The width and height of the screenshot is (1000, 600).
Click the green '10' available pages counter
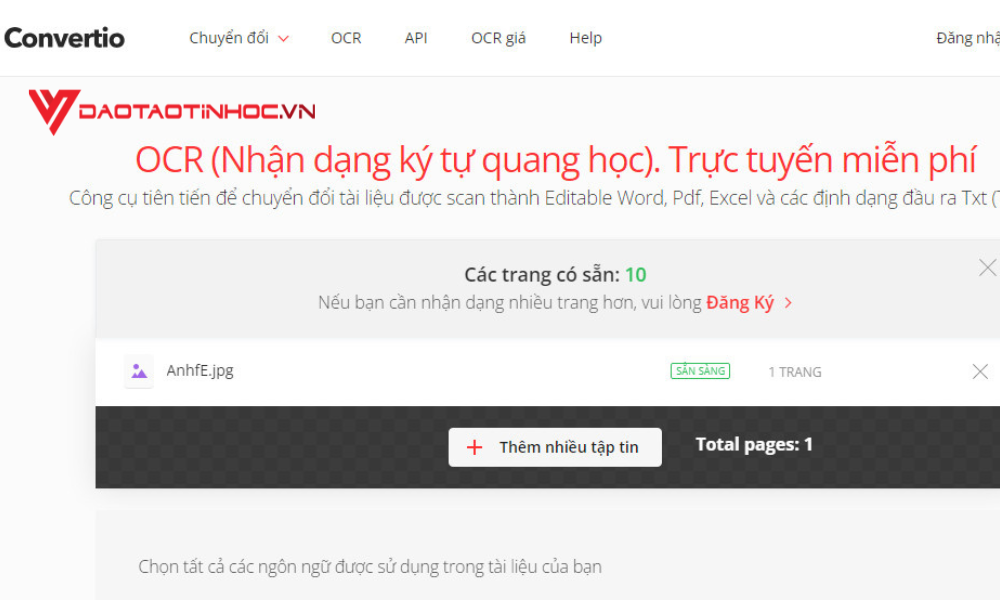(636, 273)
